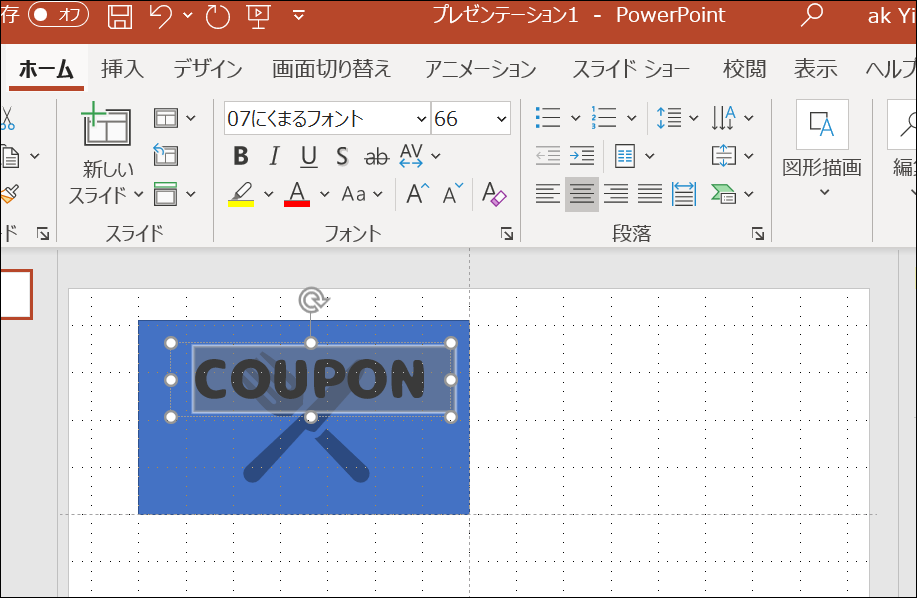Open Clipboard group dialog launcher
917x598 pixels.
[43, 234]
